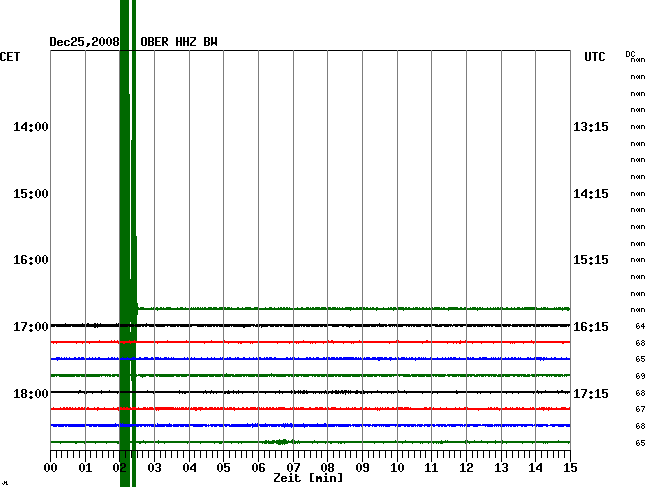Select DC value 67 in DC column

(x=640, y=409)
